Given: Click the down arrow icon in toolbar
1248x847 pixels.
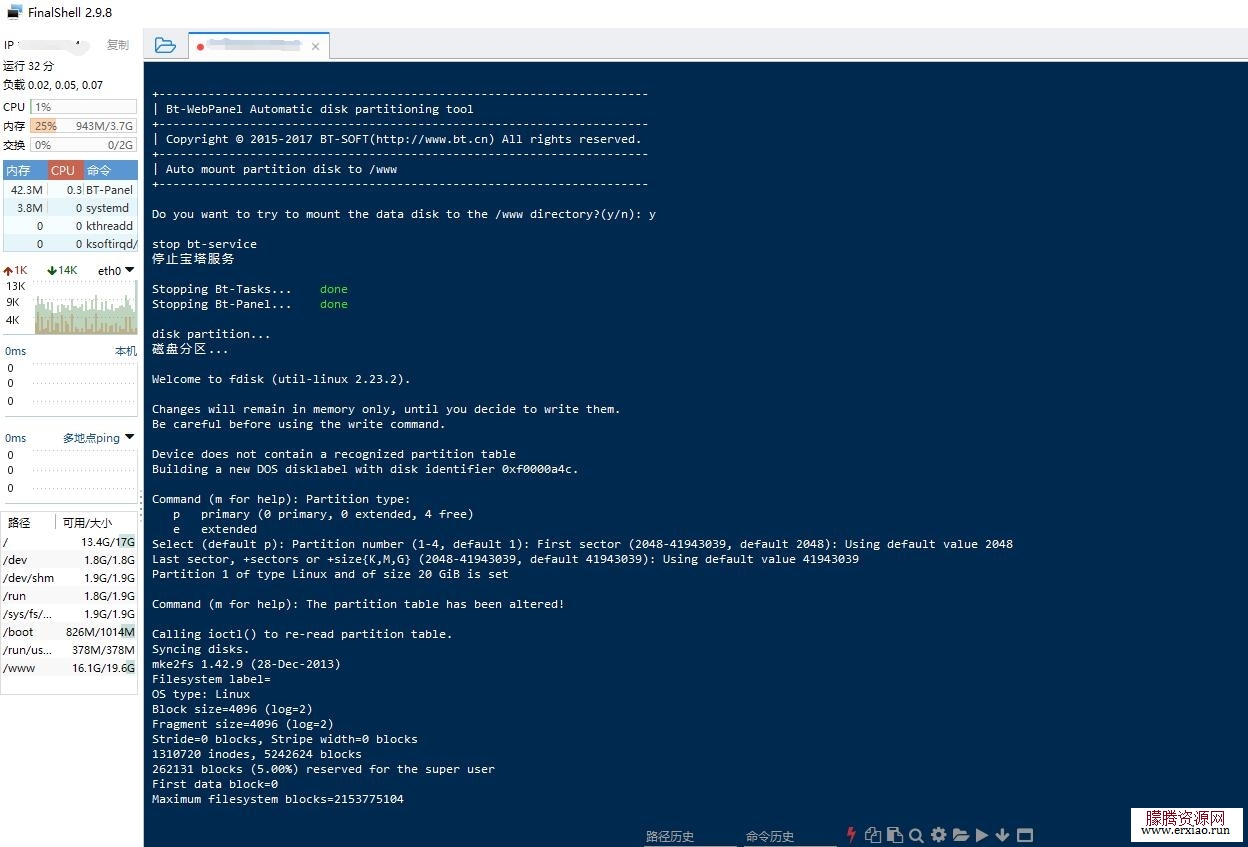Looking at the screenshot, I should point(1003,835).
